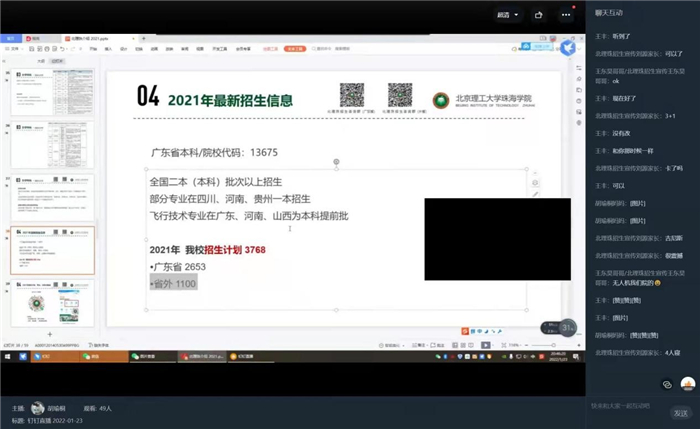Click the left QR code in slide header
The height and width of the screenshot is (429, 700).
351,94
